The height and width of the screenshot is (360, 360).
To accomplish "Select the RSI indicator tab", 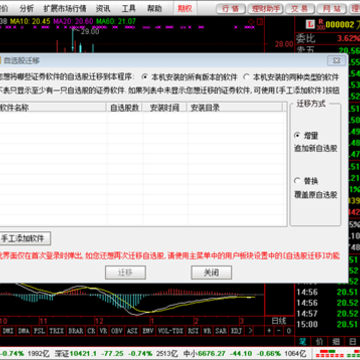I will pyautogui.click(x=193, y=331).
